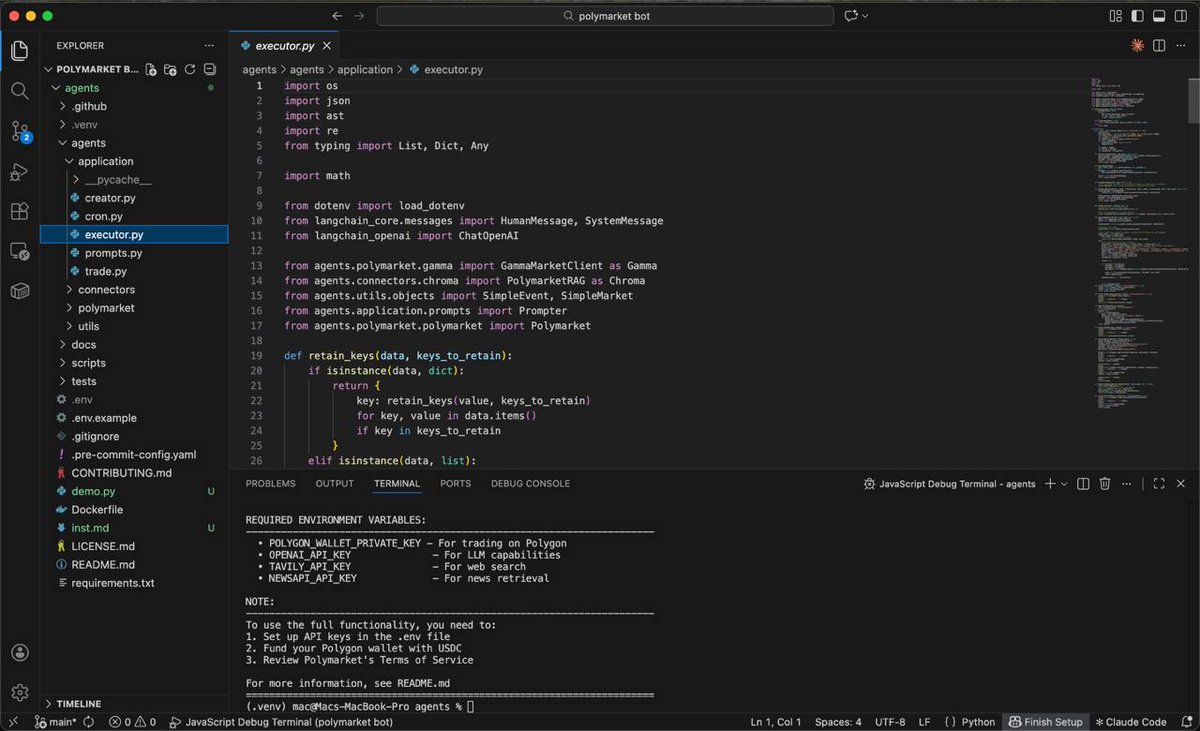Open Claude Code from the status bar
This screenshot has width=1200, height=731.
(x=1131, y=721)
